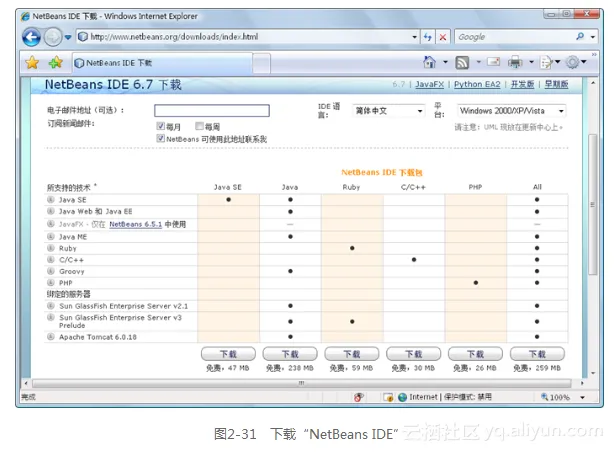Click the Refresh icon beside address bar
614x452 pixels.
[x=427, y=37]
